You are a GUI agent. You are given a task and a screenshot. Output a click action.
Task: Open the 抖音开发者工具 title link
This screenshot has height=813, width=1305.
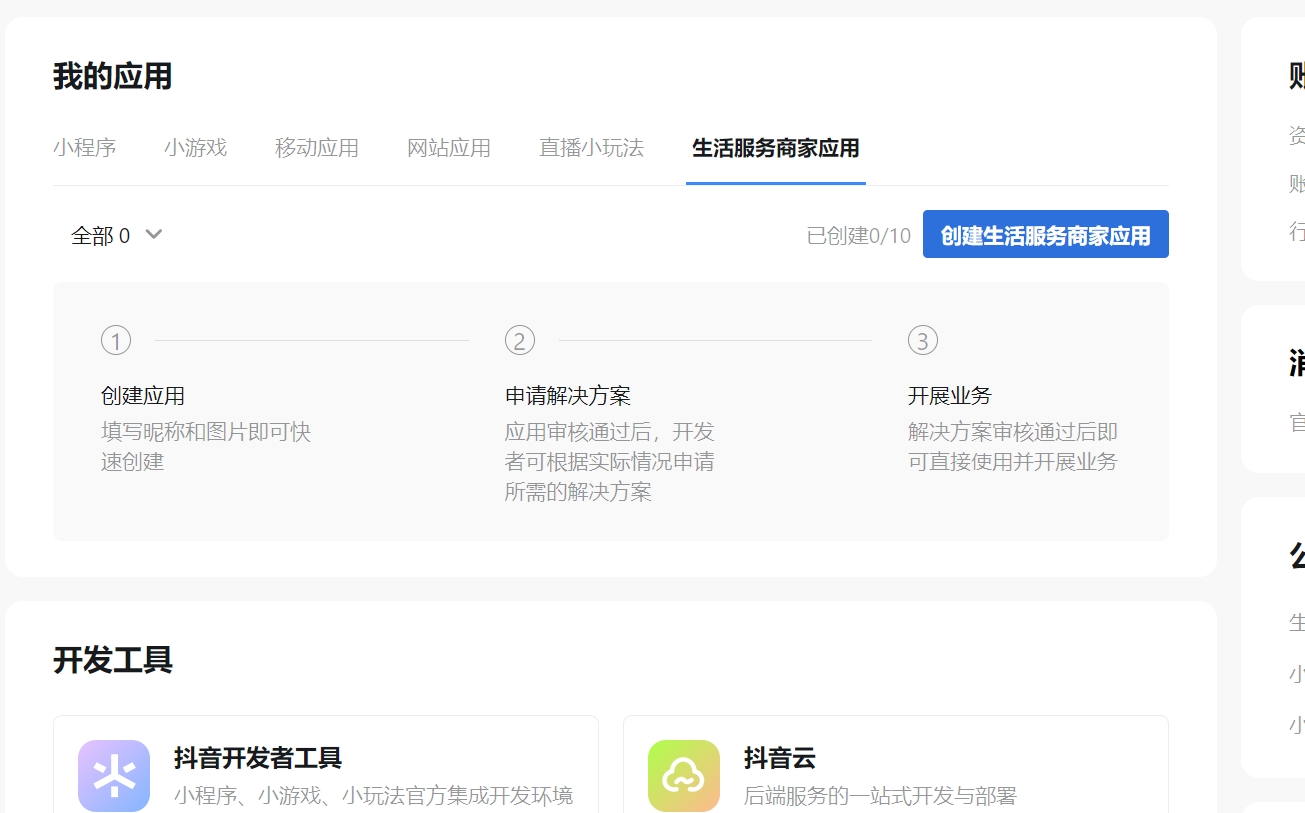[258, 758]
